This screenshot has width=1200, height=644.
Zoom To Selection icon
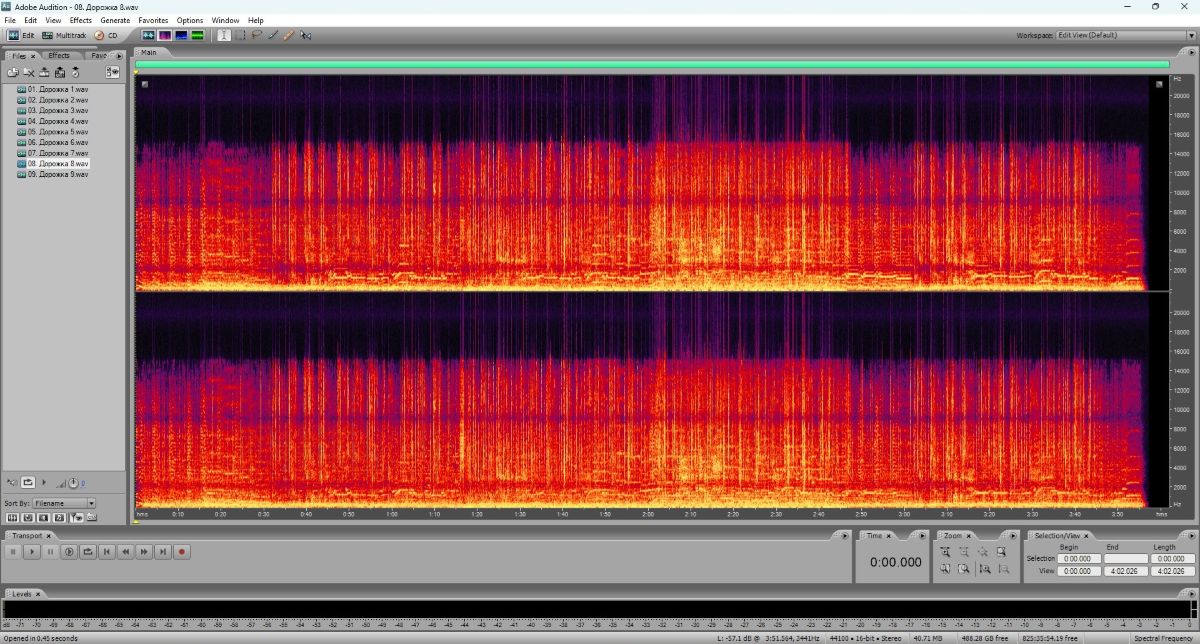click(1001, 551)
